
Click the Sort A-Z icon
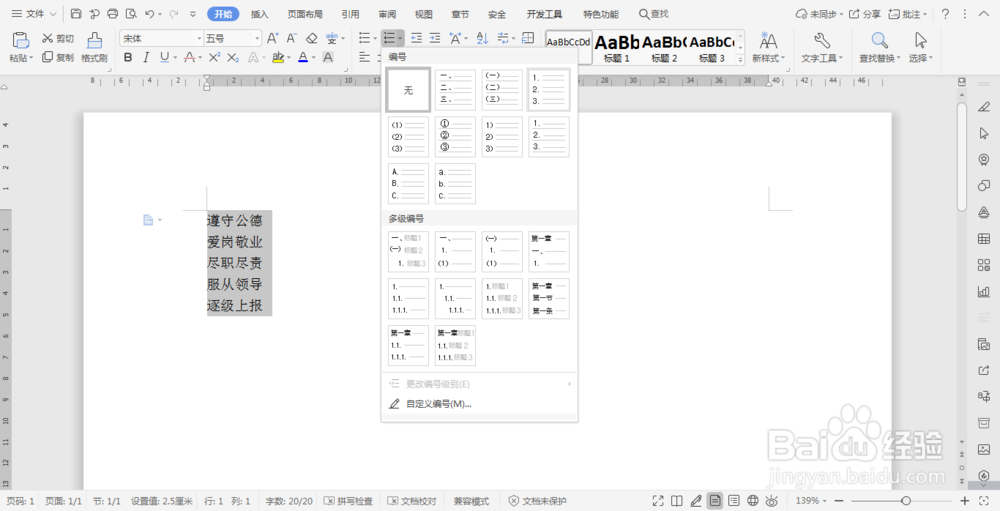(482, 38)
